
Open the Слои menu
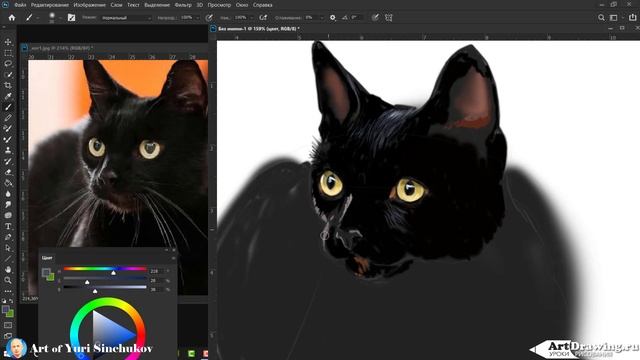(x=116, y=5)
